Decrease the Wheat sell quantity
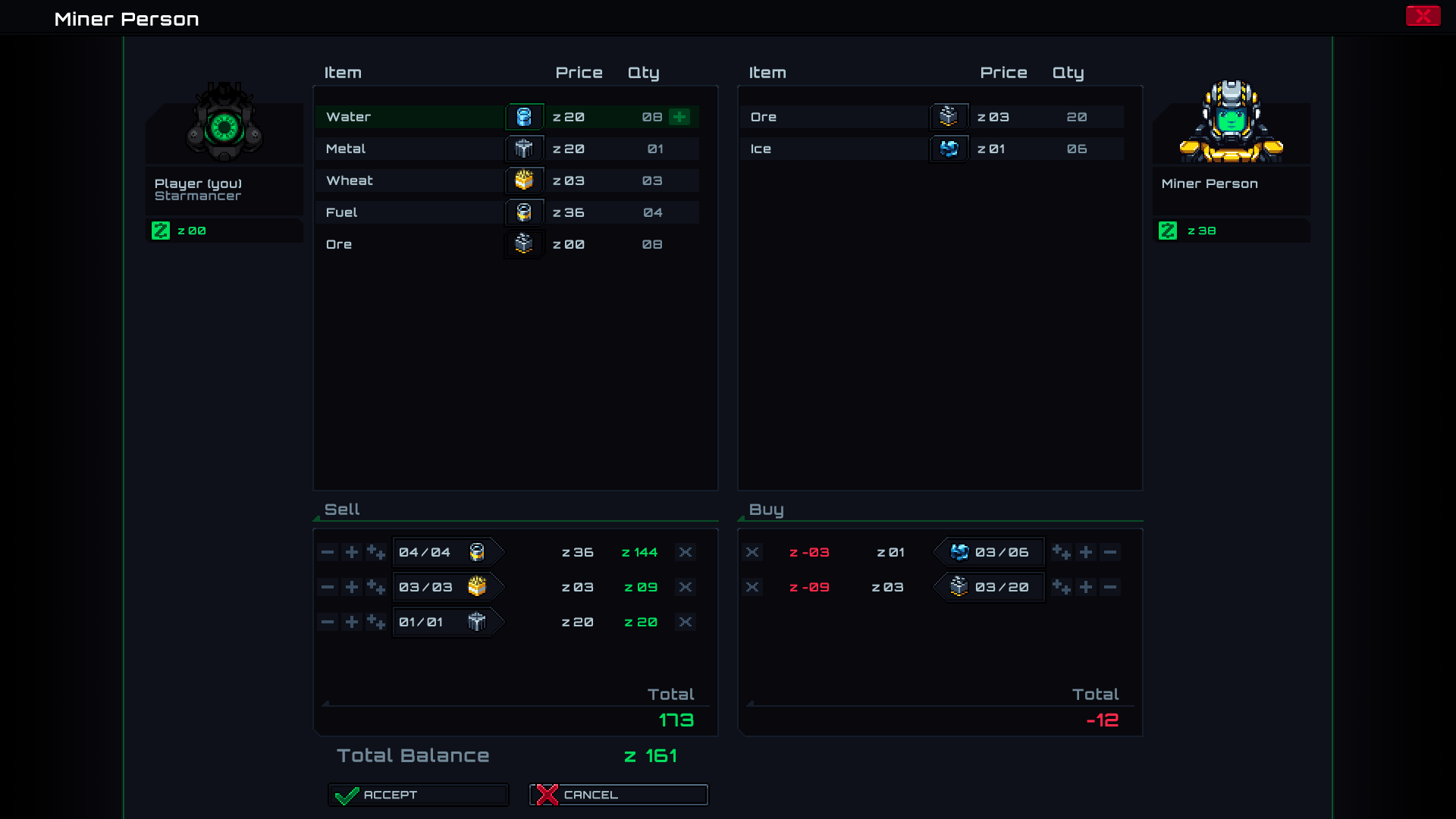 328,586
